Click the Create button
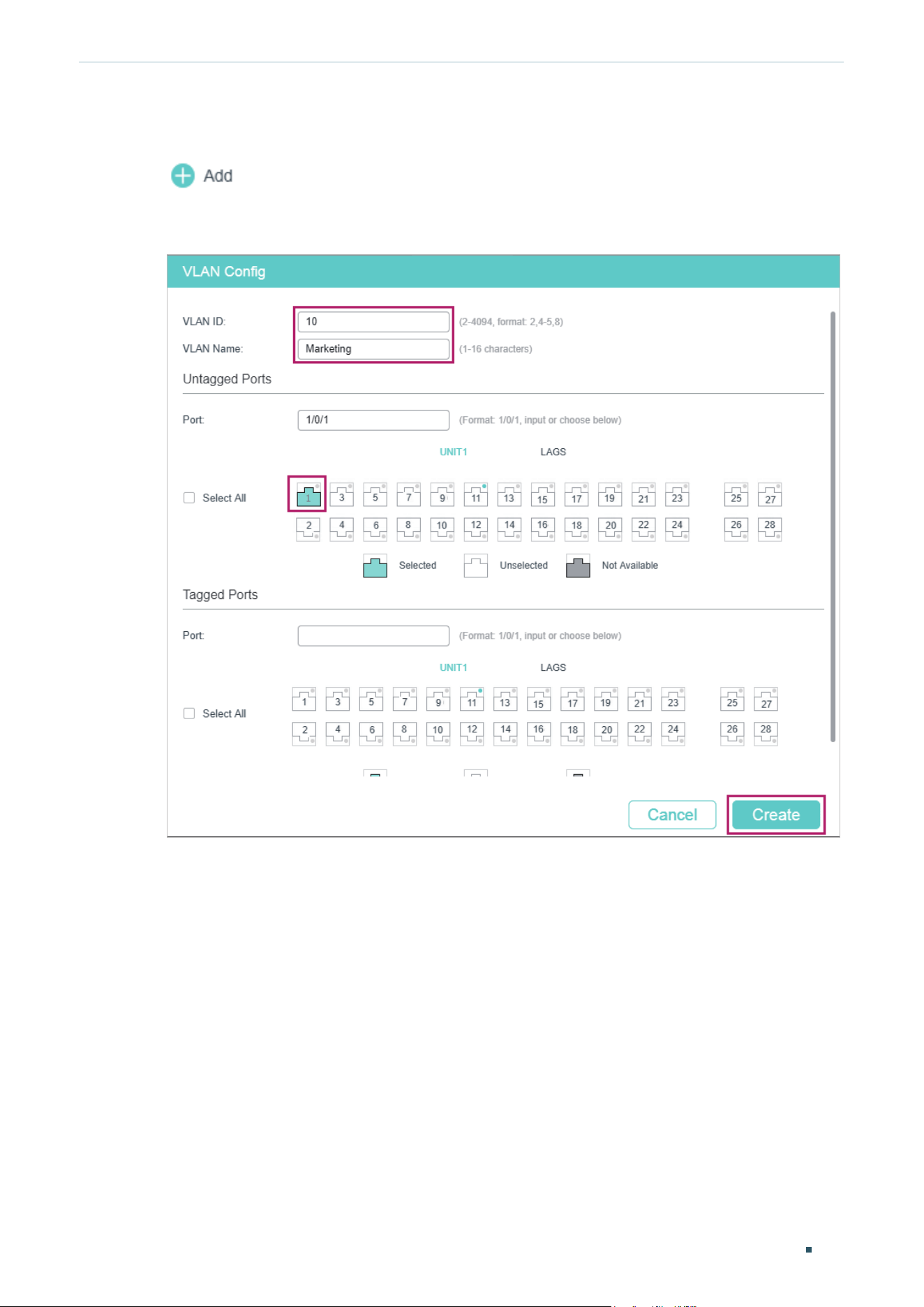 (776, 815)
